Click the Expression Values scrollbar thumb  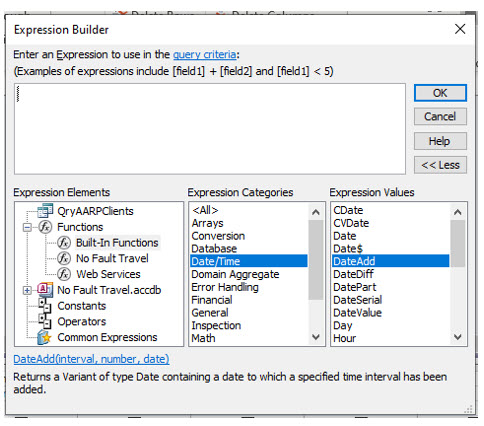457,243
